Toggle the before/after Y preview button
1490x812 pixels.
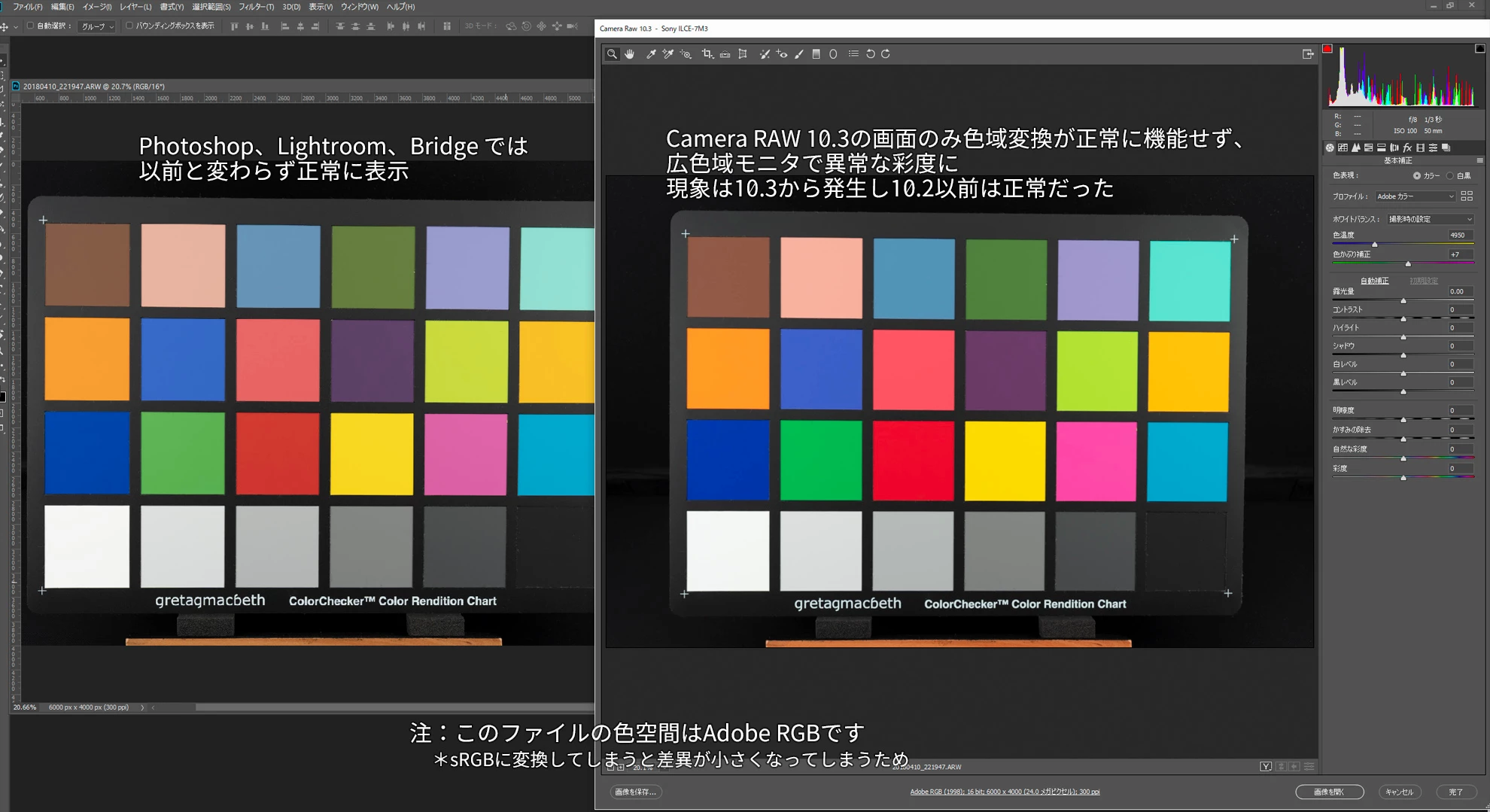(1266, 767)
